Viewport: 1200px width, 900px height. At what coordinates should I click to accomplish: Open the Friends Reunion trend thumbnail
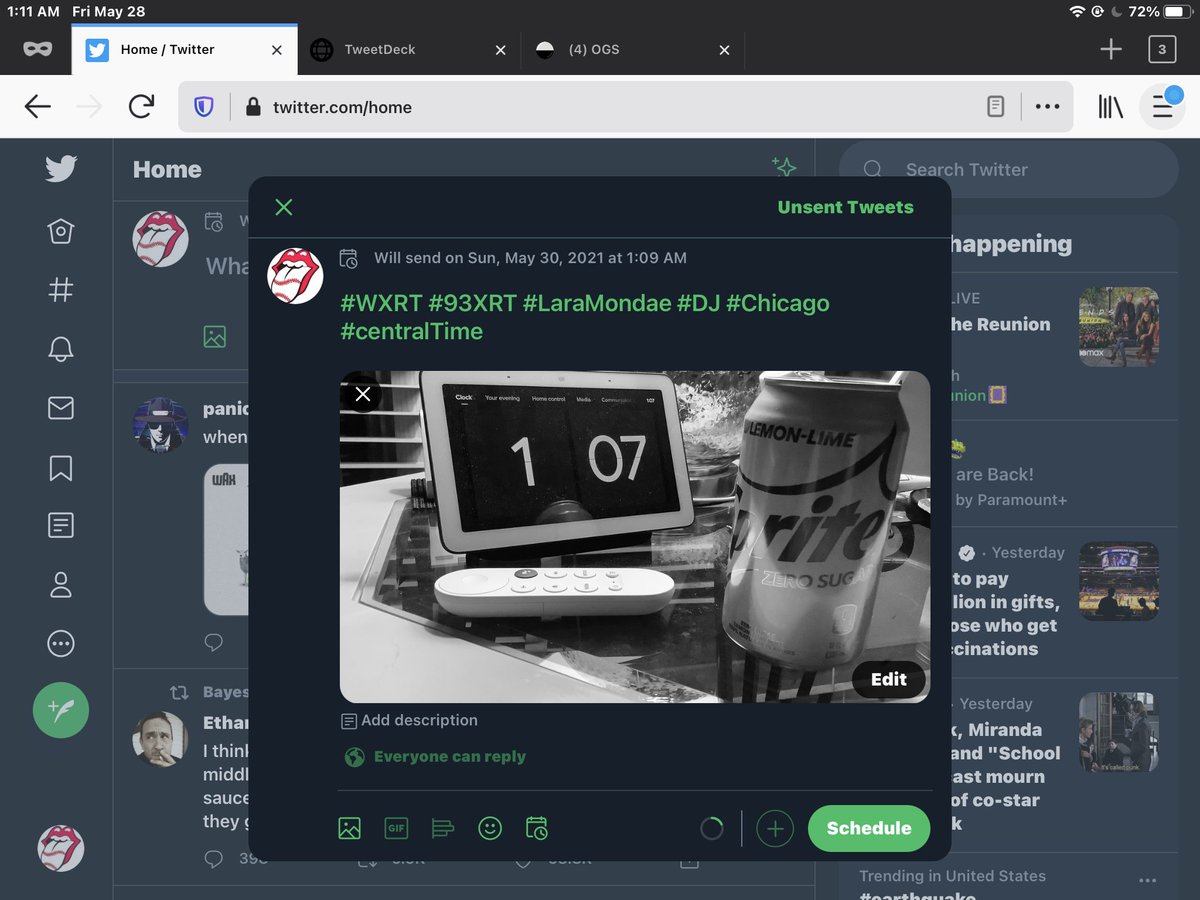[x=1119, y=327]
